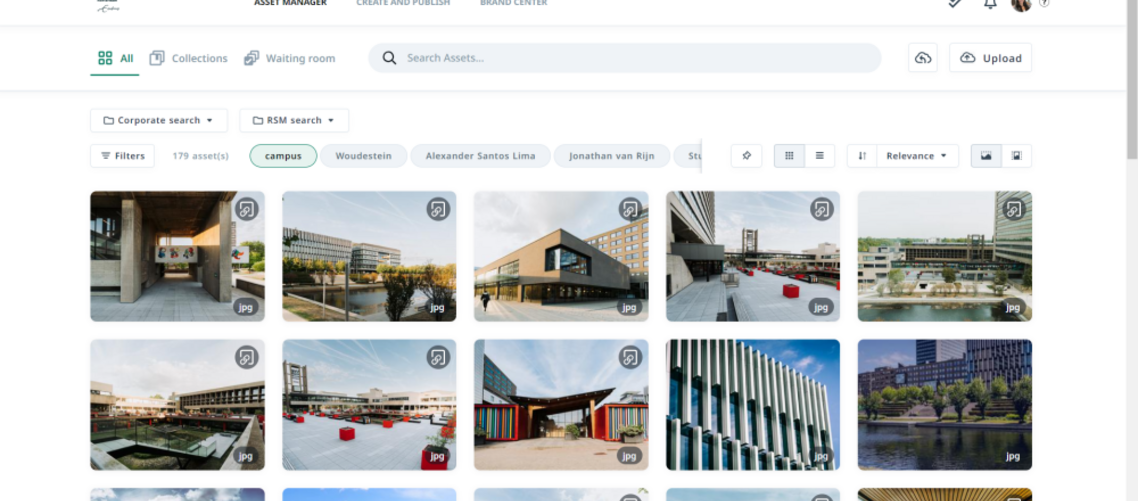Open first-row plaza with red cubes thumbnail
Viewport: 1138px width, 501px height.
click(753, 256)
